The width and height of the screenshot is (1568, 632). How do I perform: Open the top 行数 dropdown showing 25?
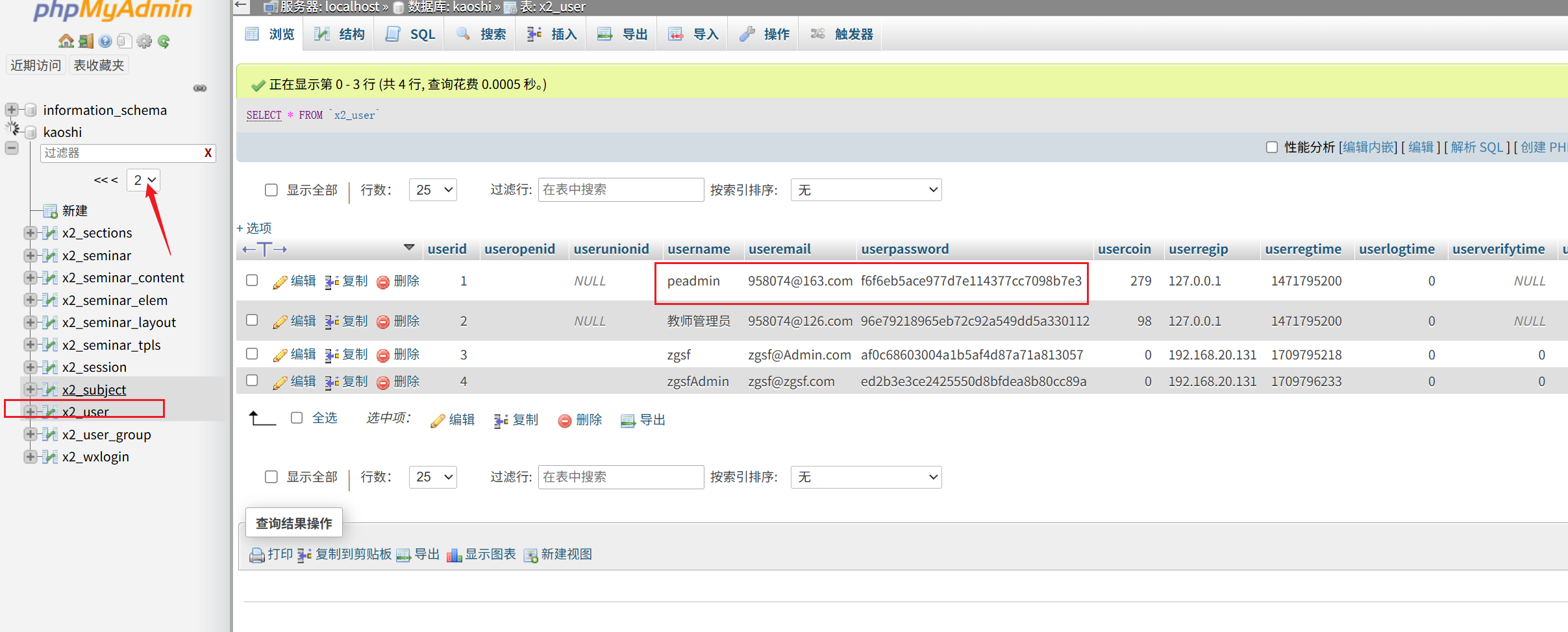(x=432, y=190)
